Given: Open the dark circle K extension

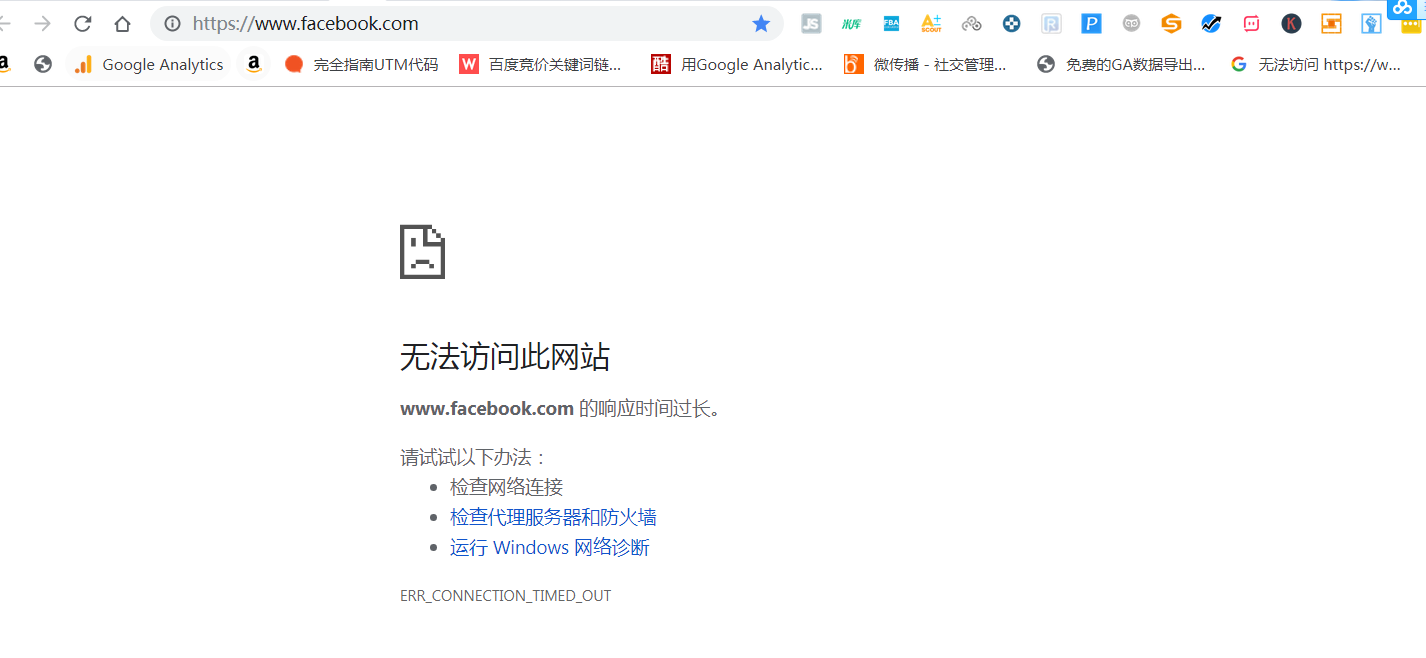Looking at the screenshot, I should [1291, 24].
